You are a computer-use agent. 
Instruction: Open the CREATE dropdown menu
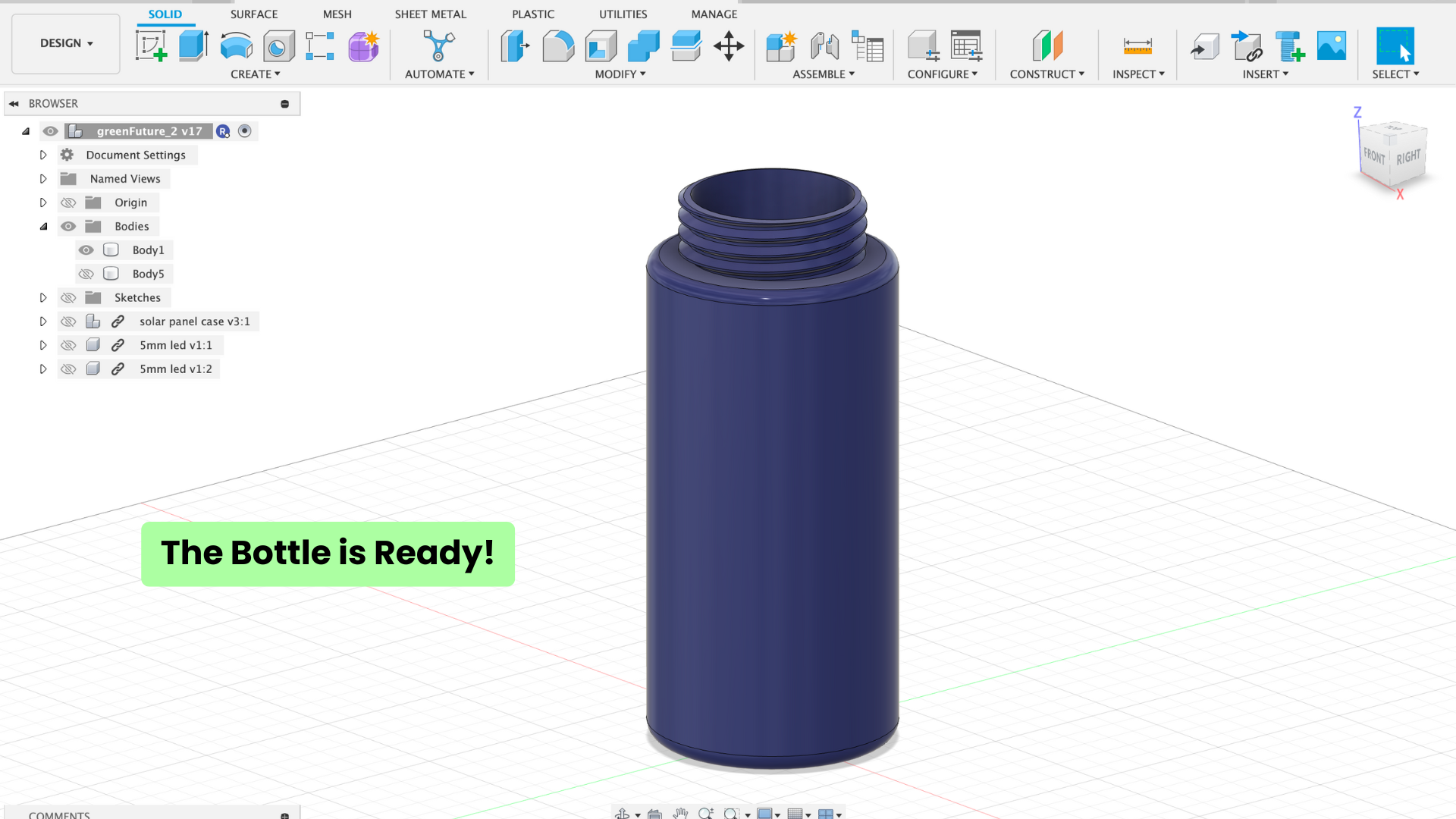pos(256,74)
